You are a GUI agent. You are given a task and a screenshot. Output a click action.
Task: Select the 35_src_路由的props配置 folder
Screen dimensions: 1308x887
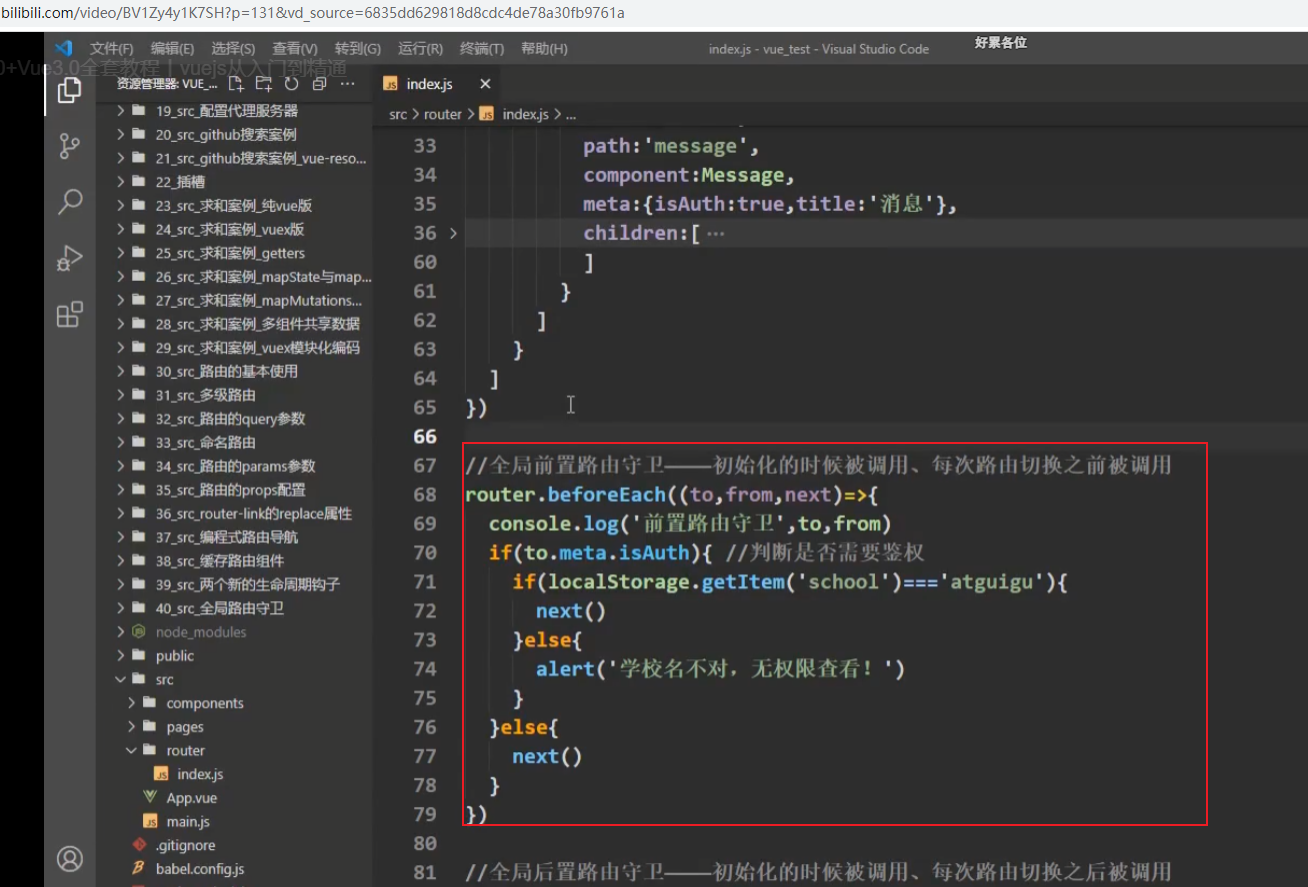coord(230,490)
